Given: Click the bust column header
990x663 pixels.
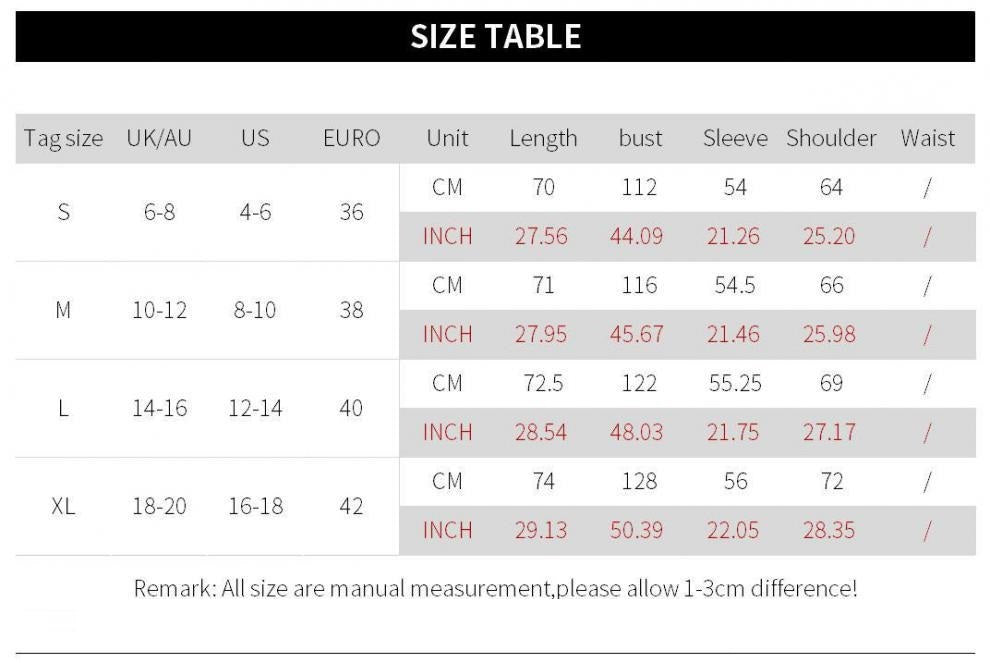Looking at the screenshot, I should click(x=640, y=138).
